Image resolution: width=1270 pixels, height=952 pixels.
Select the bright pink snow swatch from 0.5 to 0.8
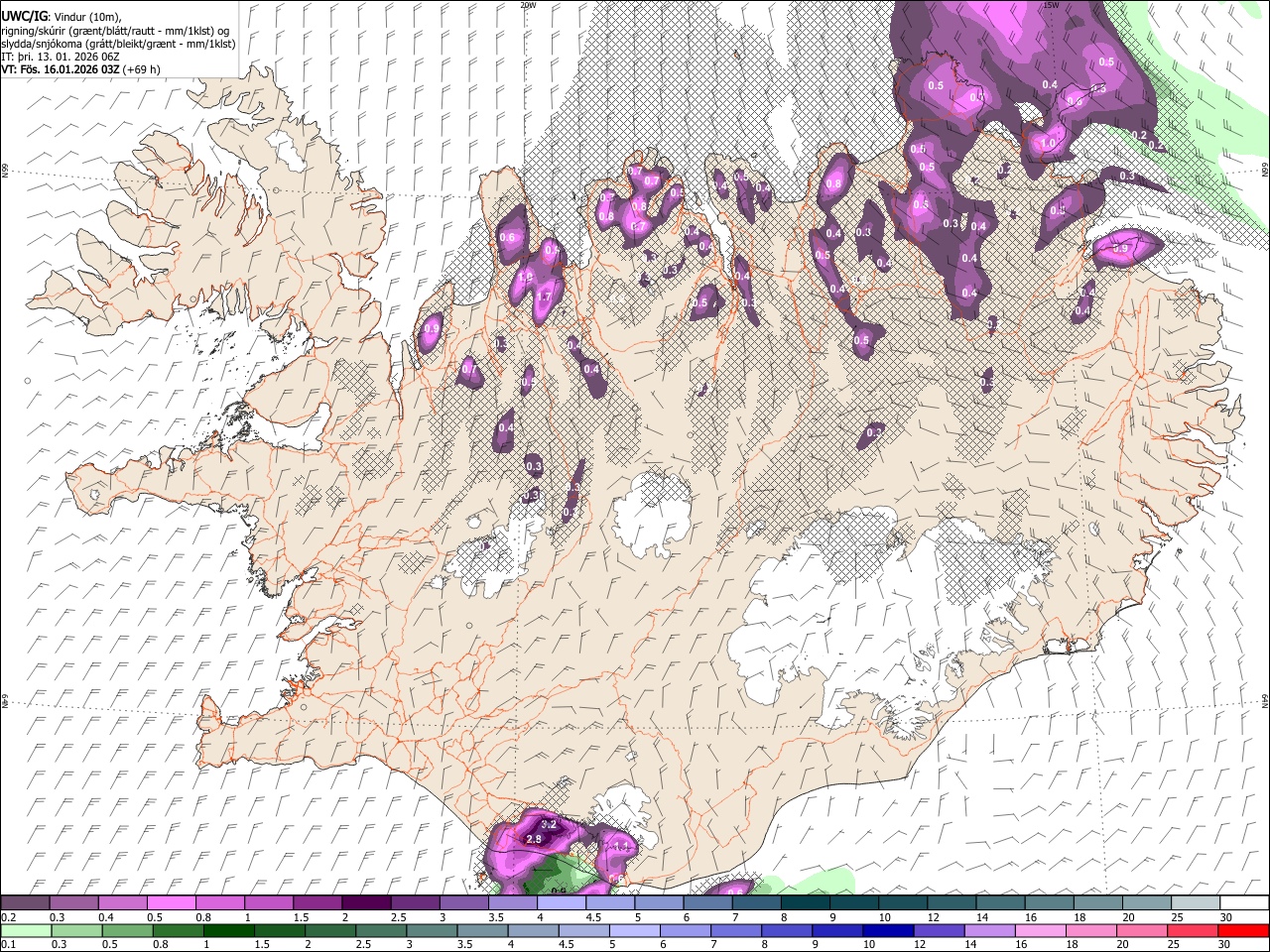point(171,903)
